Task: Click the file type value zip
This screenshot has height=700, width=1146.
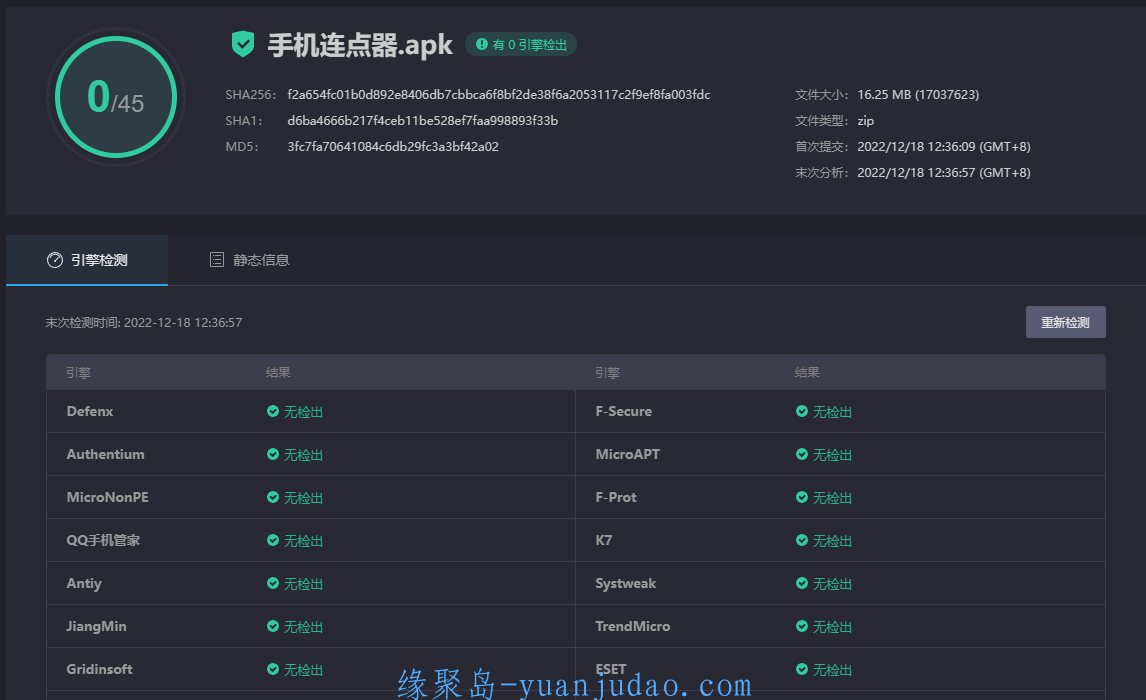Action: click(x=865, y=121)
